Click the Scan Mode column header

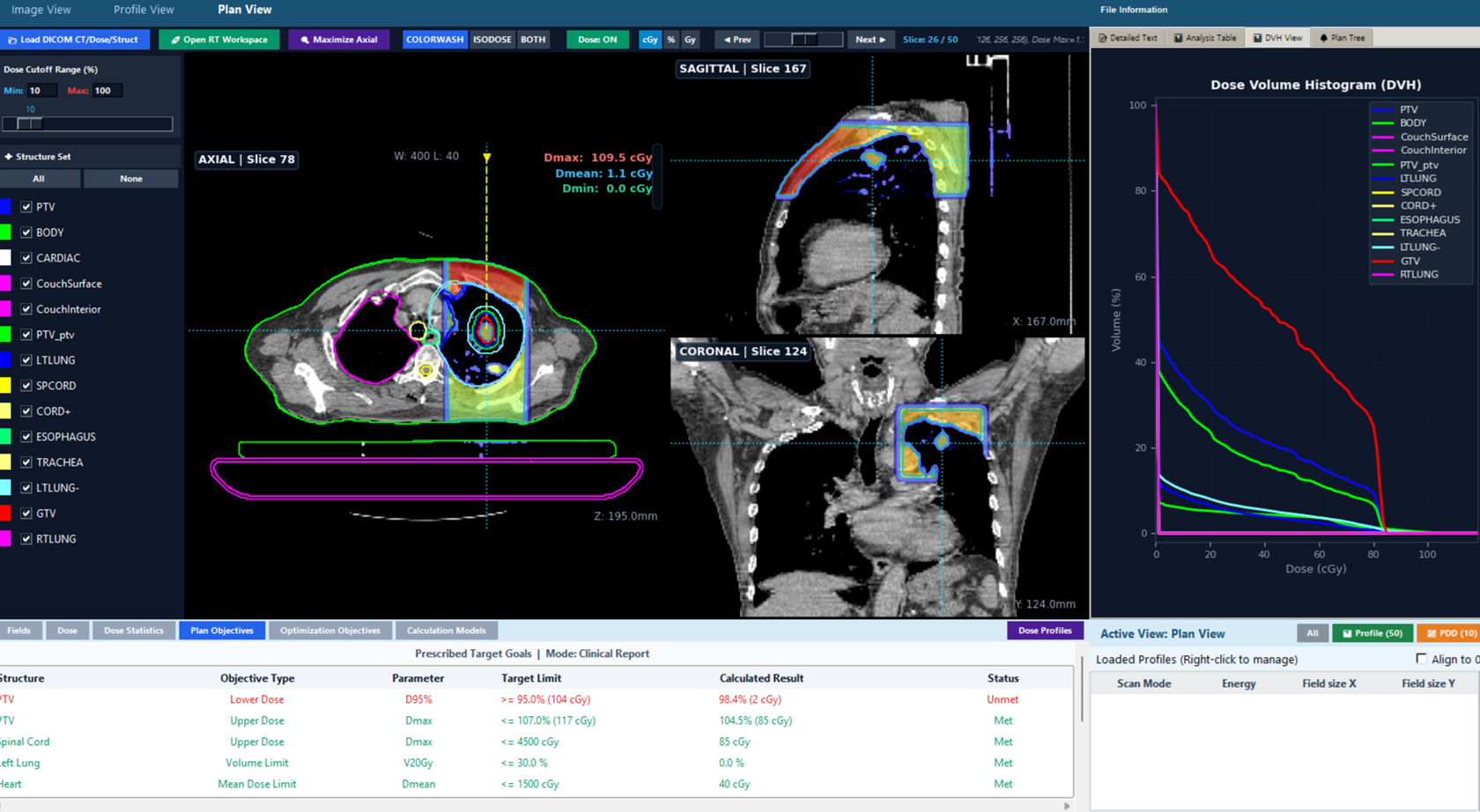pyautogui.click(x=1143, y=683)
